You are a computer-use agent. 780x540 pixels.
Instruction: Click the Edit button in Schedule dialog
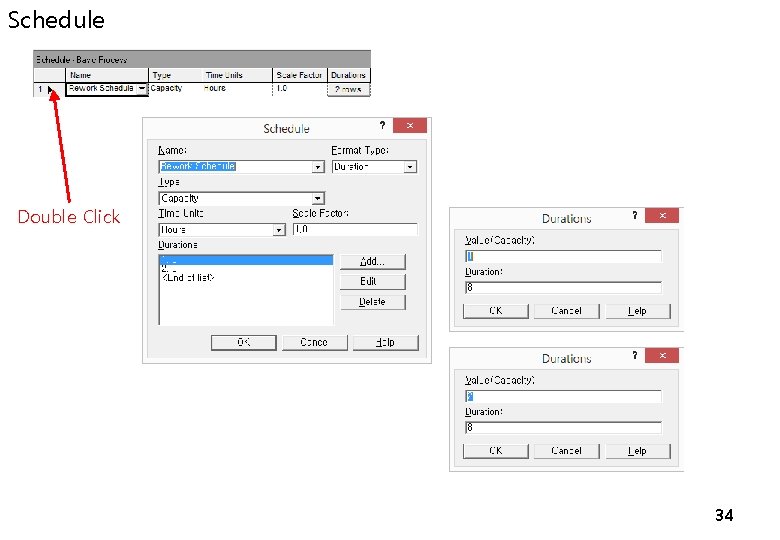pyautogui.click(x=373, y=282)
